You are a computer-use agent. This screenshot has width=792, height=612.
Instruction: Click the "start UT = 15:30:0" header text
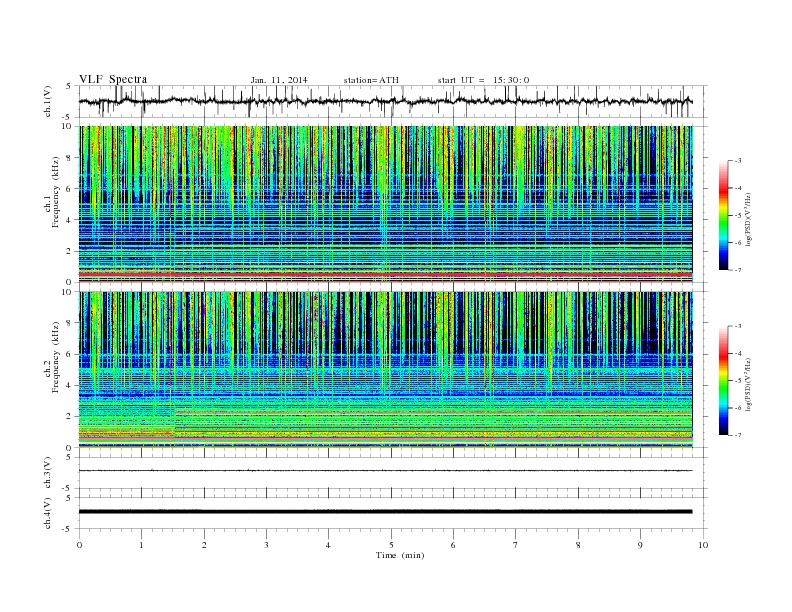[x=483, y=80]
